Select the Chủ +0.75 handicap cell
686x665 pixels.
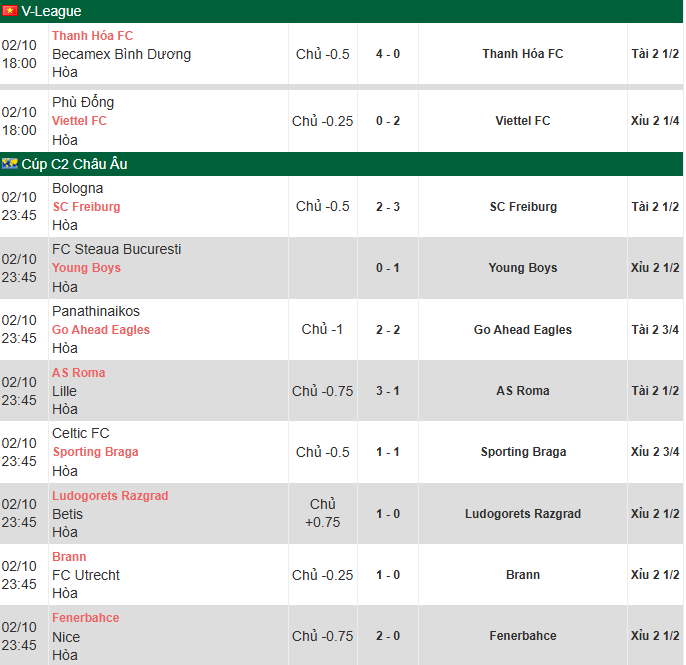323,513
